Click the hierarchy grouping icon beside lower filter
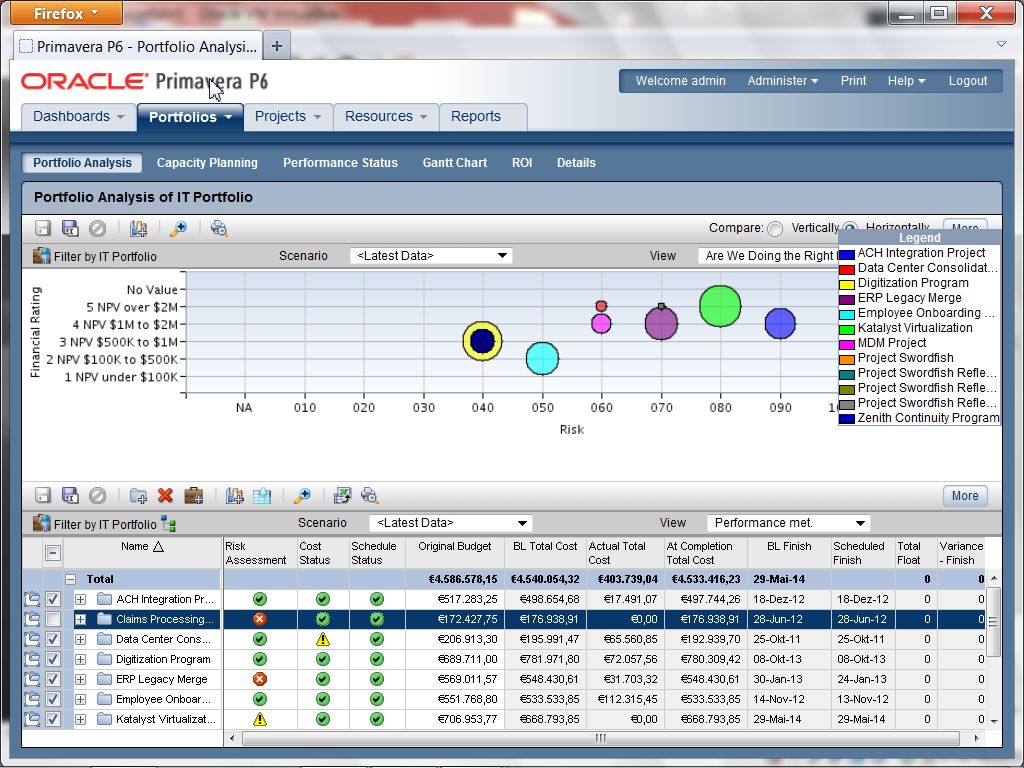Image resolution: width=1024 pixels, height=768 pixels. (x=168, y=524)
